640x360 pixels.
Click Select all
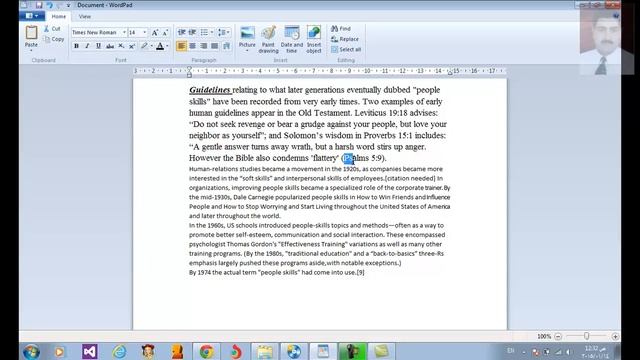[x=346, y=49]
